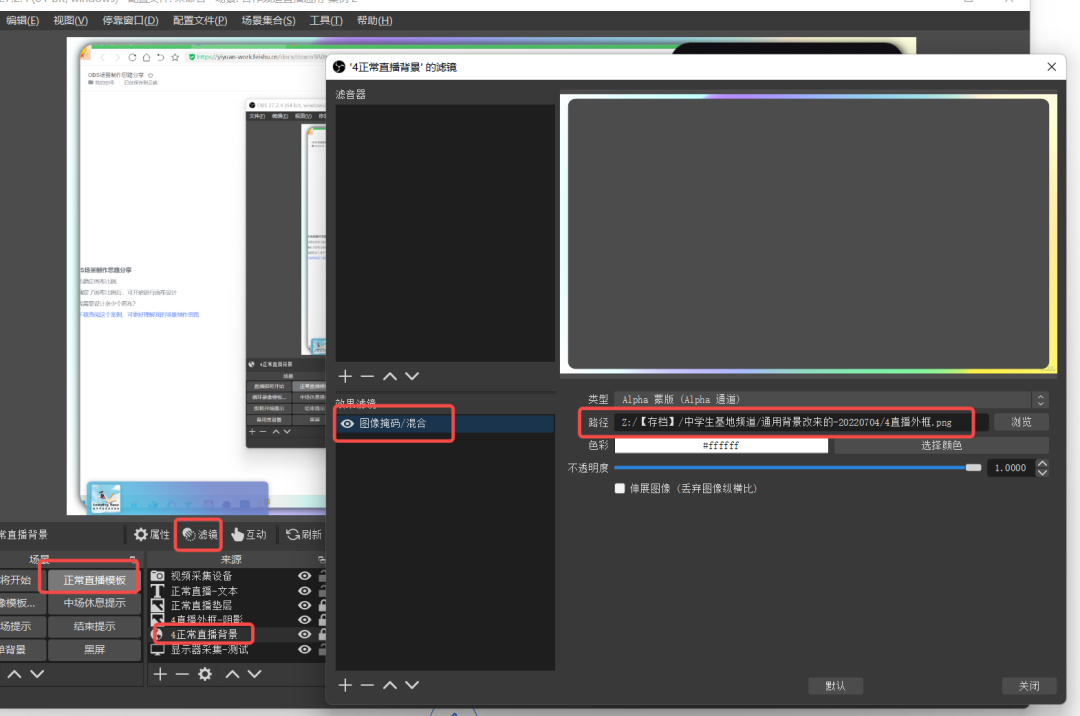Click the 属性 gear icon in source toolbar

(141, 534)
